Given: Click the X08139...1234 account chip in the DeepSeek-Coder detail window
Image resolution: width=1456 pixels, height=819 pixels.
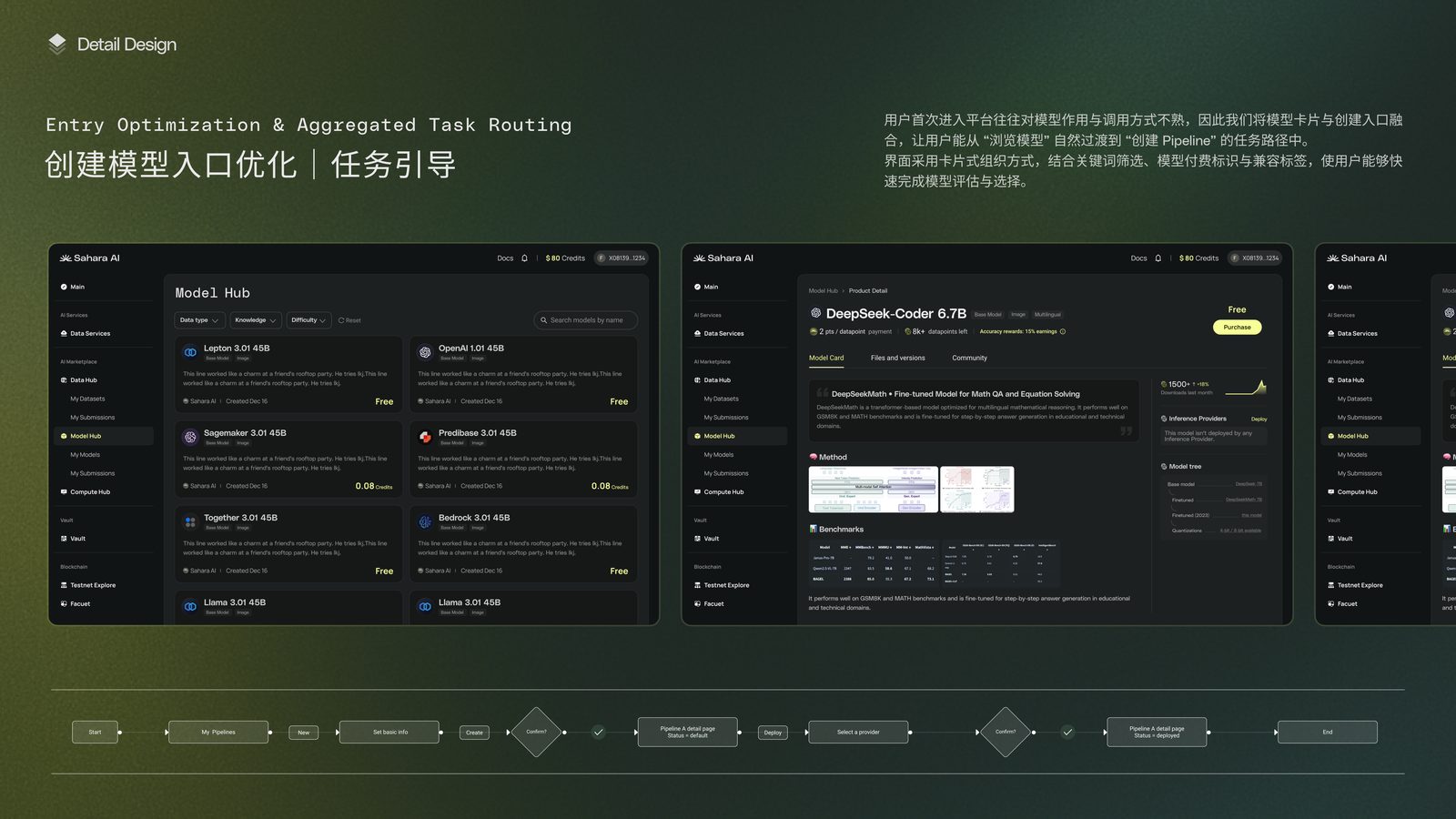Looking at the screenshot, I should click(1255, 258).
